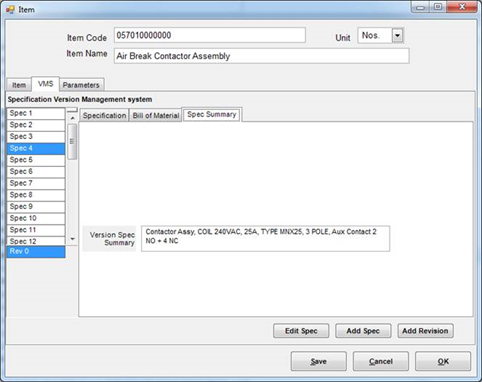Image resolution: width=482 pixels, height=382 pixels.
Task: Select the Rev 0 revision entry
Action: (x=36, y=252)
